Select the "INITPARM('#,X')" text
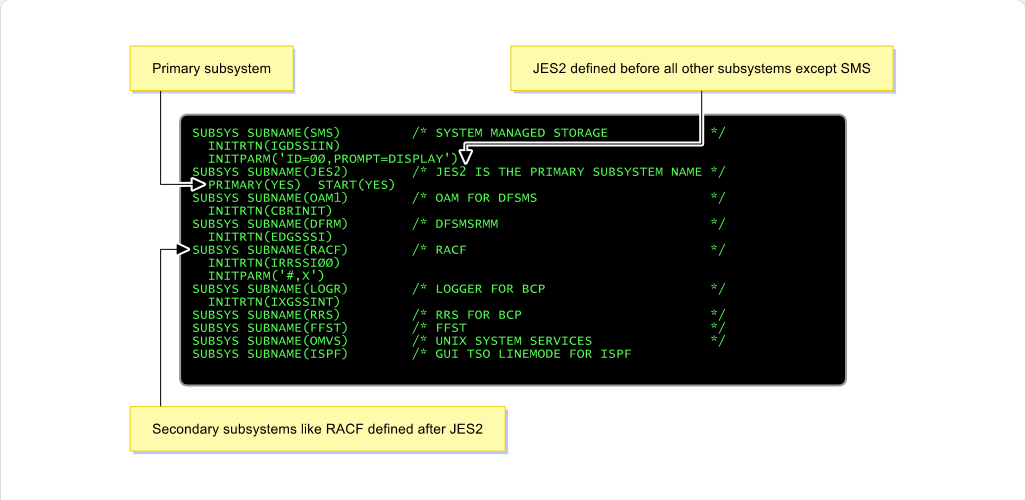Viewport: 1025px width, 500px height. click(266, 276)
